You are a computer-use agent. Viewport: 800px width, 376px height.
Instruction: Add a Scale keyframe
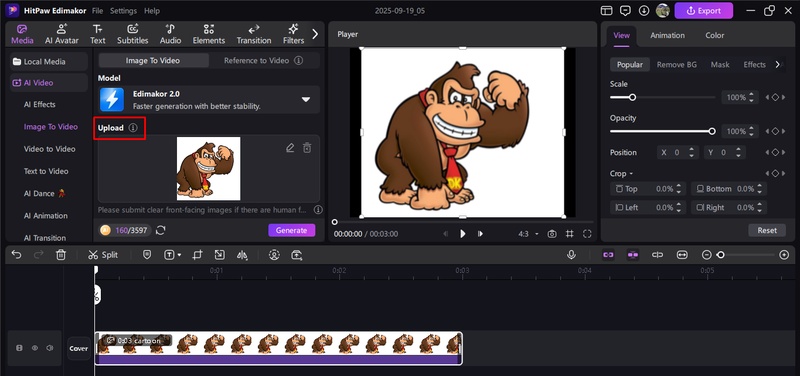[775, 97]
